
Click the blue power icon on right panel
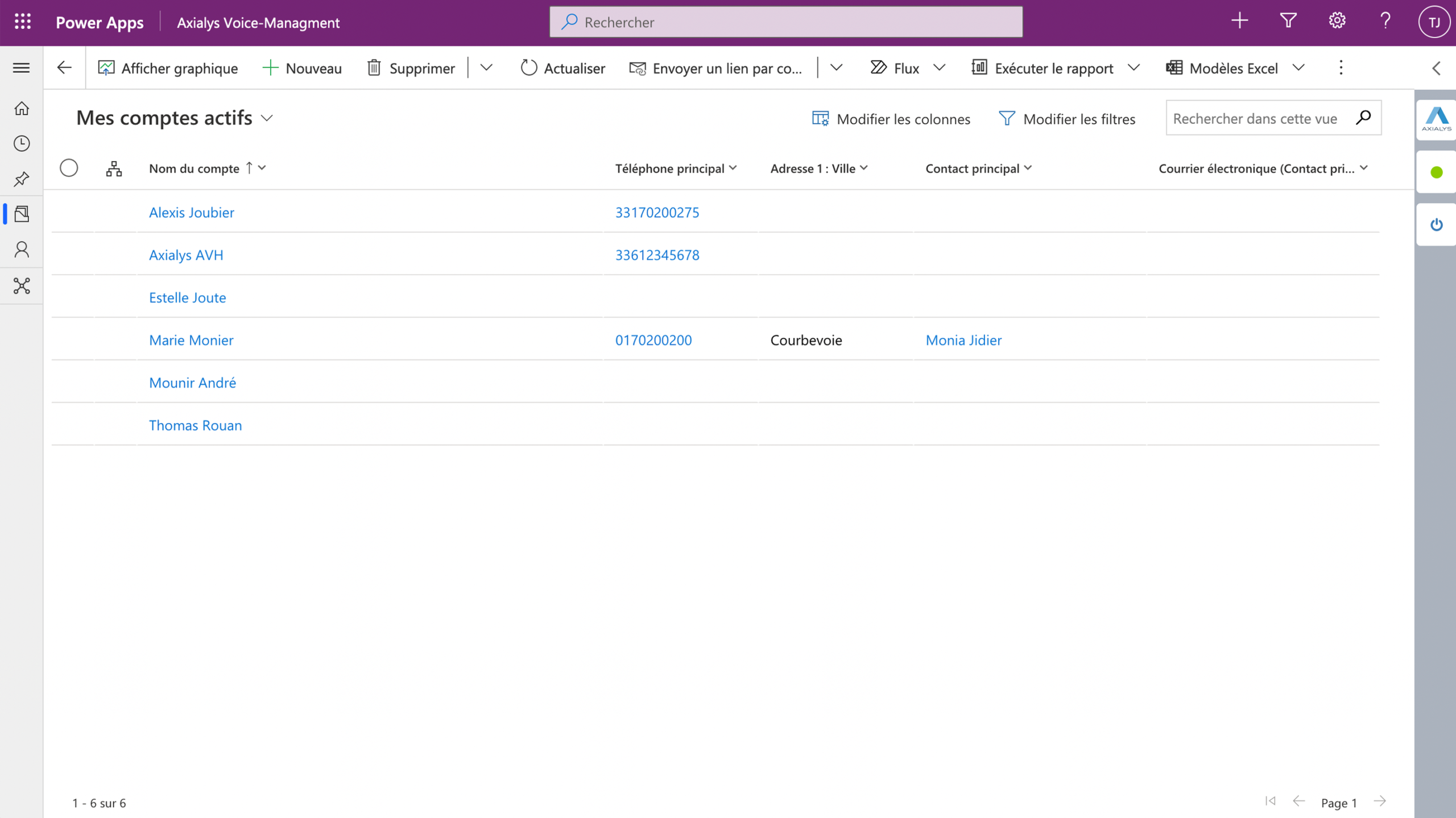(x=1436, y=225)
